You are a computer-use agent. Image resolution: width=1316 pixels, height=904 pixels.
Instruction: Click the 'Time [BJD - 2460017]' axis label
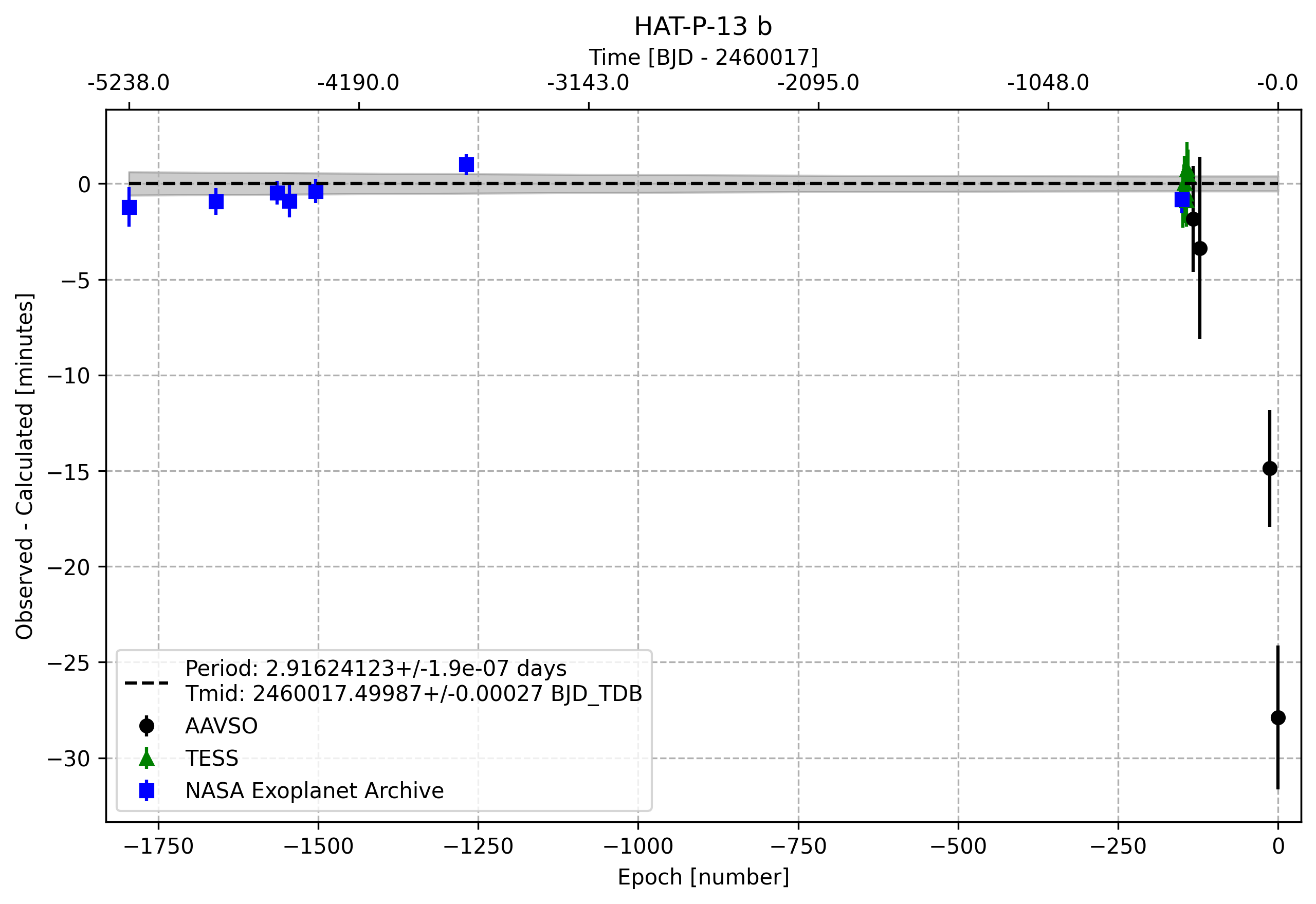pos(703,57)
